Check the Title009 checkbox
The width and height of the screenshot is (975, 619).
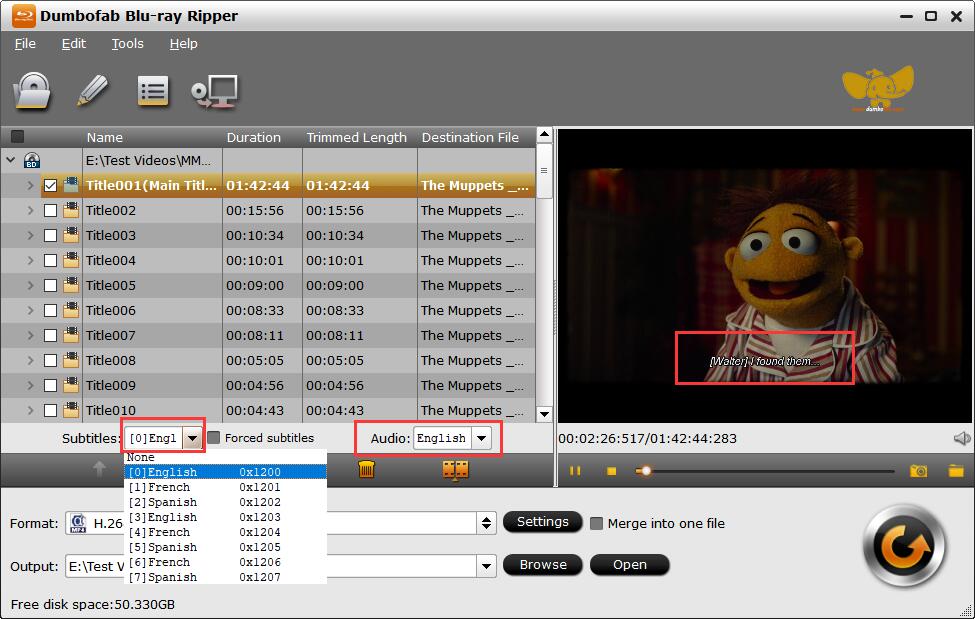tap(50, 385)
